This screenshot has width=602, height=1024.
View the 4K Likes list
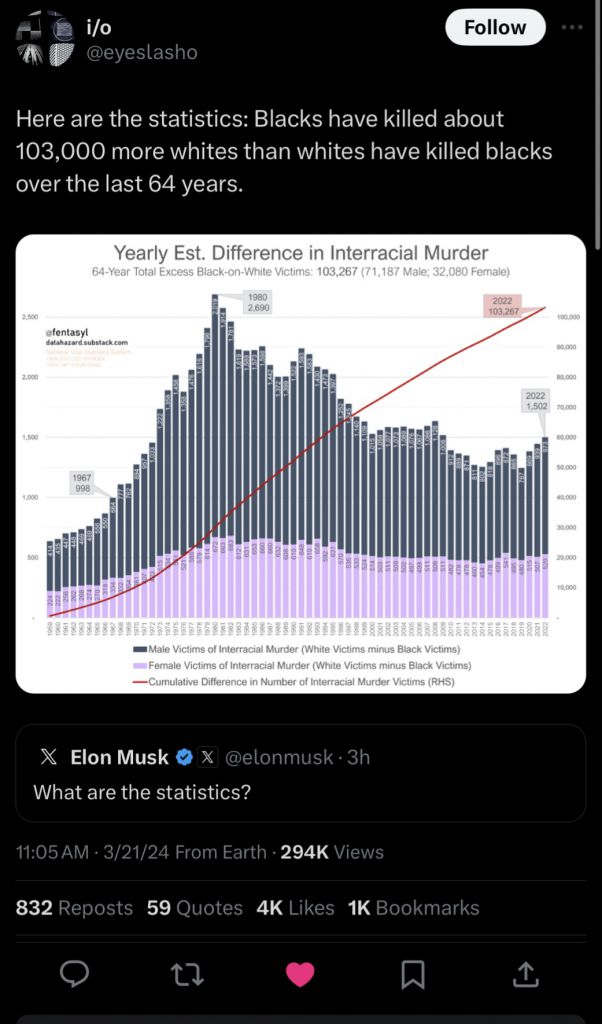tap(295, 908)
